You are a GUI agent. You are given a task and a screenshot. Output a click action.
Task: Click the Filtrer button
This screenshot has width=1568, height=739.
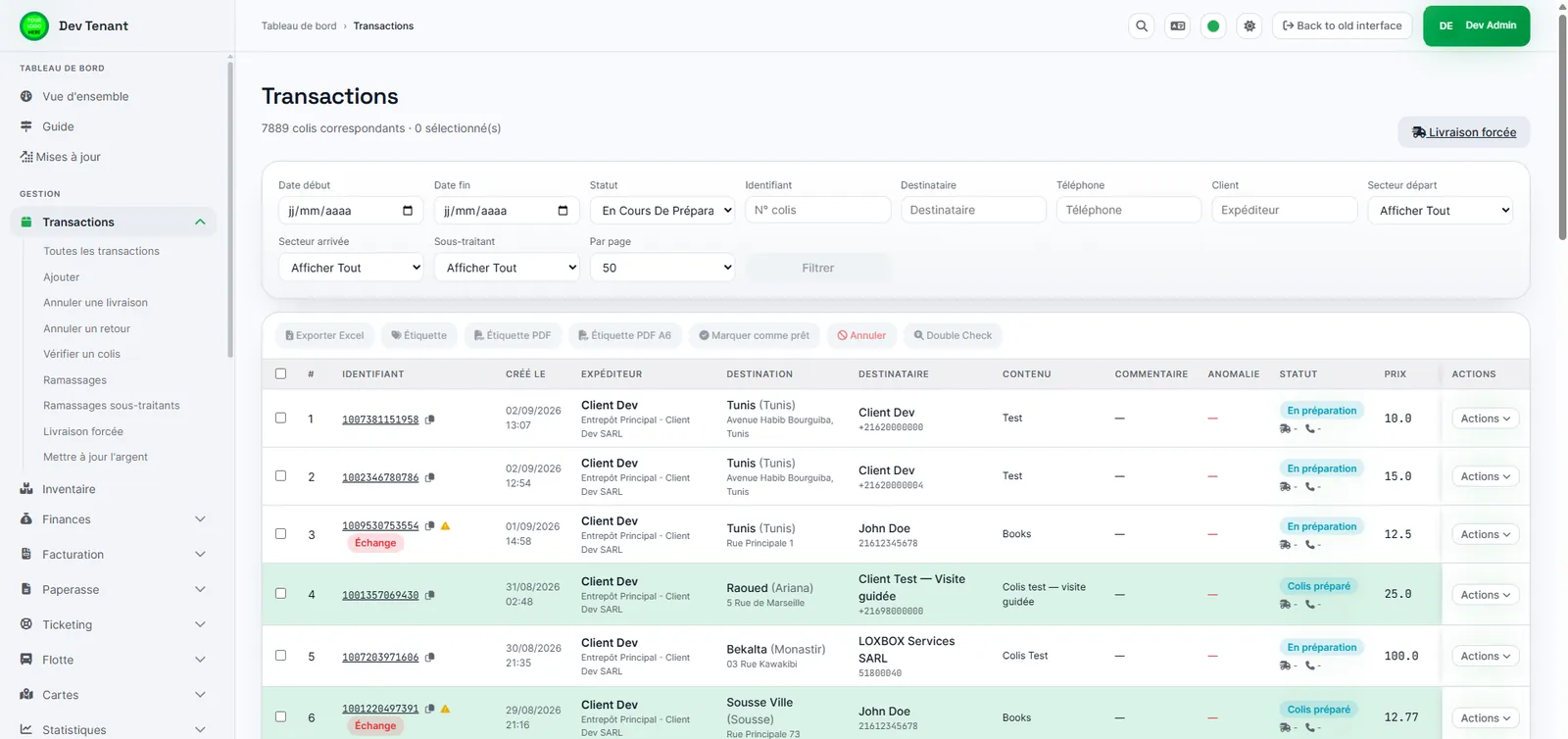pyautogui.click(x=818, y=268)
